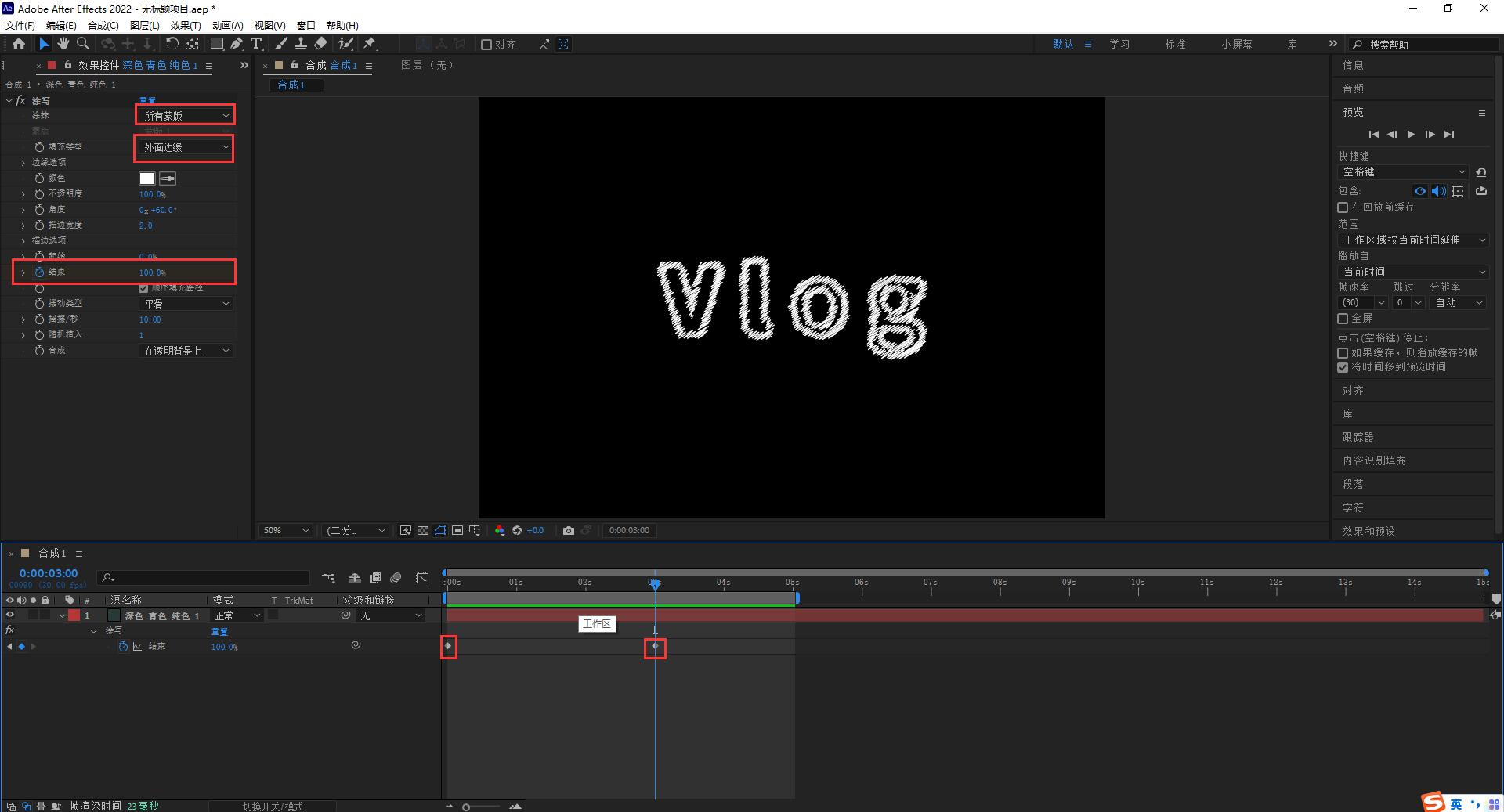
Task: Toggle shy layers hide icon in timeline
Action: coord(355,578)
